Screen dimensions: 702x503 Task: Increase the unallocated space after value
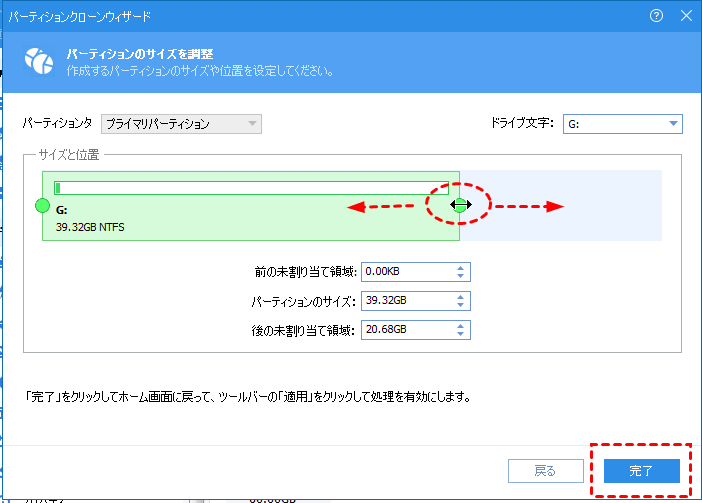click(x=460, y=326)
